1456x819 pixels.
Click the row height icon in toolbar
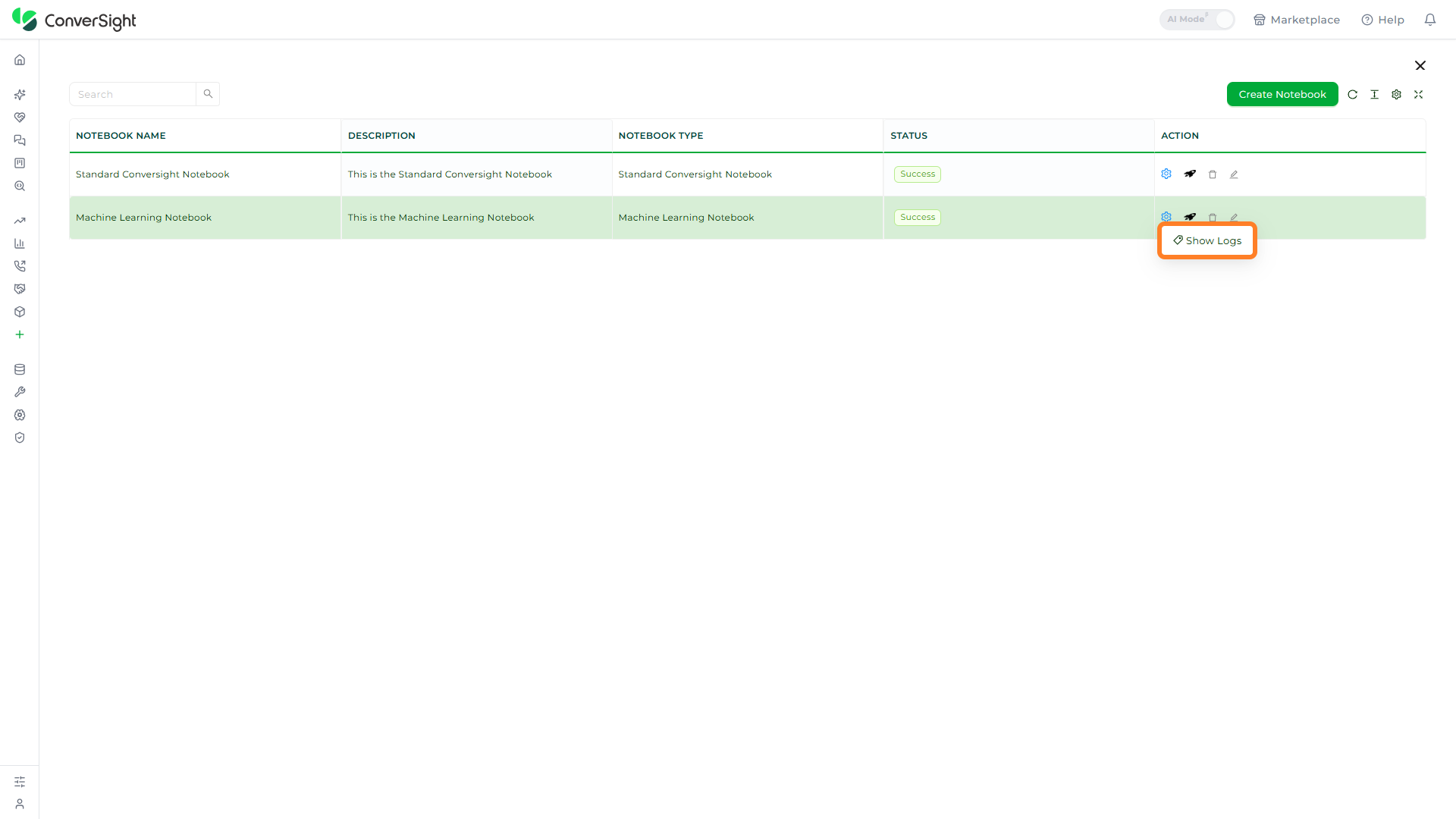coord(1374,95)
